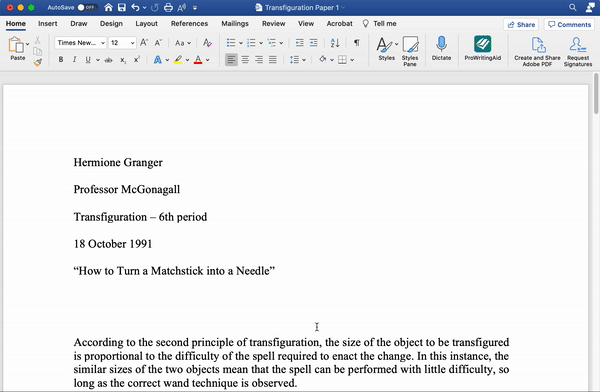The image size is (600, 392).
Task: Select the Format Painter brush
Action: [38, 62]
